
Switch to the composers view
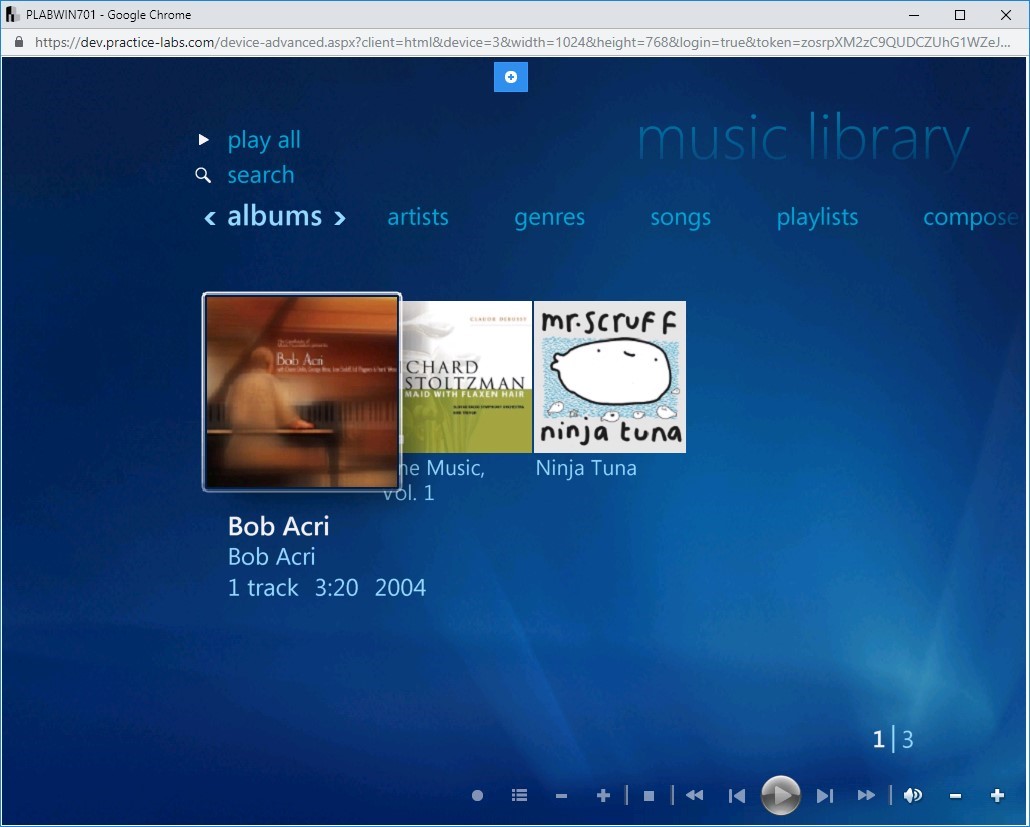point(971,217)
